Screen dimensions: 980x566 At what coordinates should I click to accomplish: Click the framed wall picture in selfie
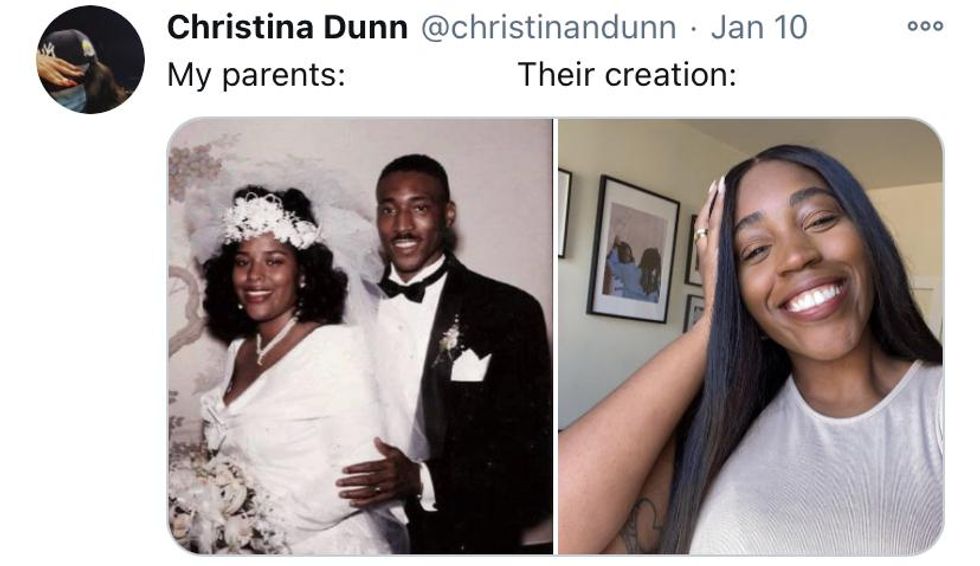(x=633, y=249)
